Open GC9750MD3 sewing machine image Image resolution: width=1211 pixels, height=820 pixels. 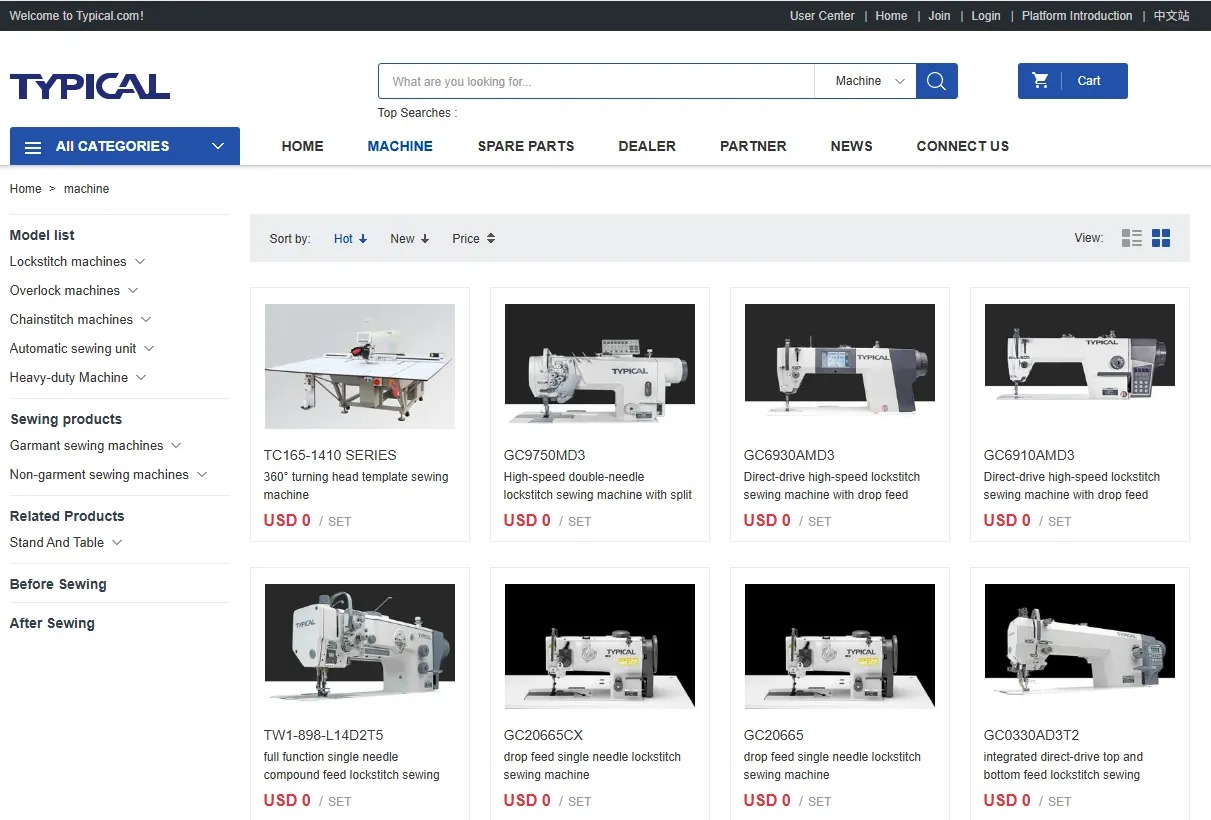point(600,366)
